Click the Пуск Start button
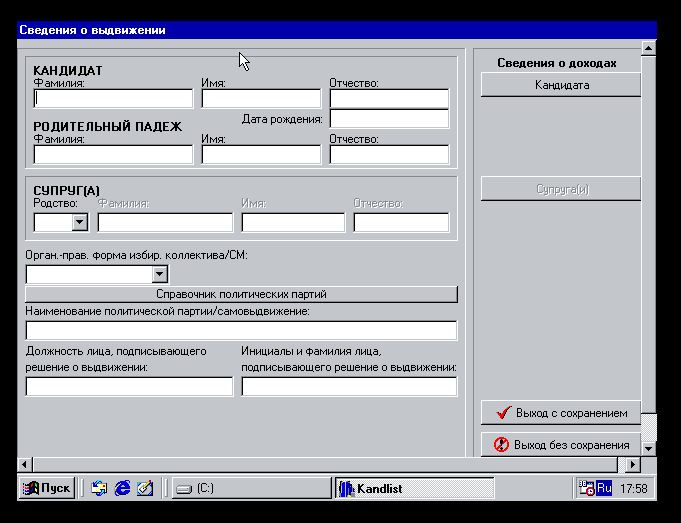 pos(47,488)
